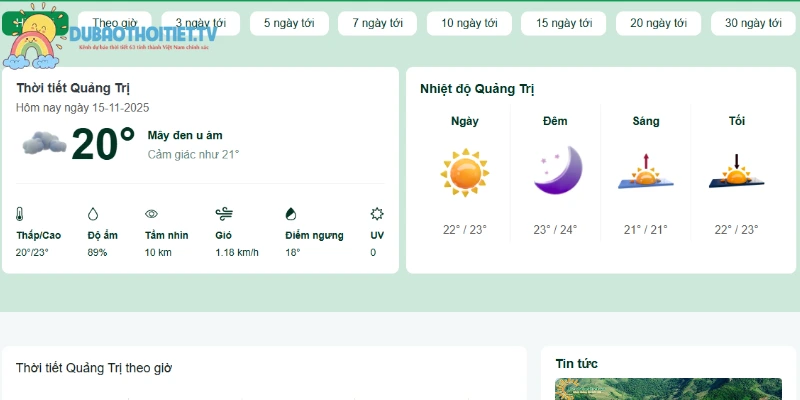Click the water drop icon above Độ ẩm
The image size is (800, 400).
pos(93,214)
